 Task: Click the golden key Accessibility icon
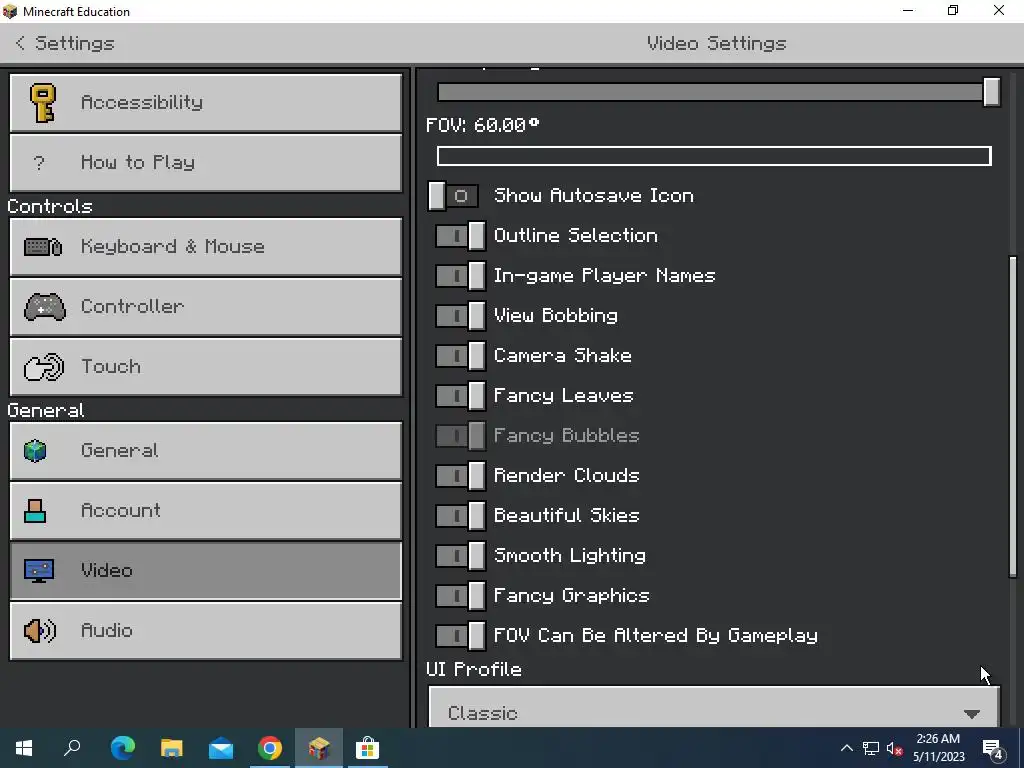[42, 103]
